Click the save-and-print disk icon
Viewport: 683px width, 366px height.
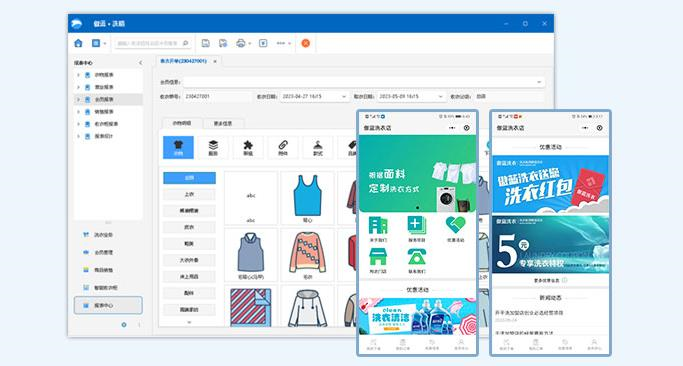point(223,43)
